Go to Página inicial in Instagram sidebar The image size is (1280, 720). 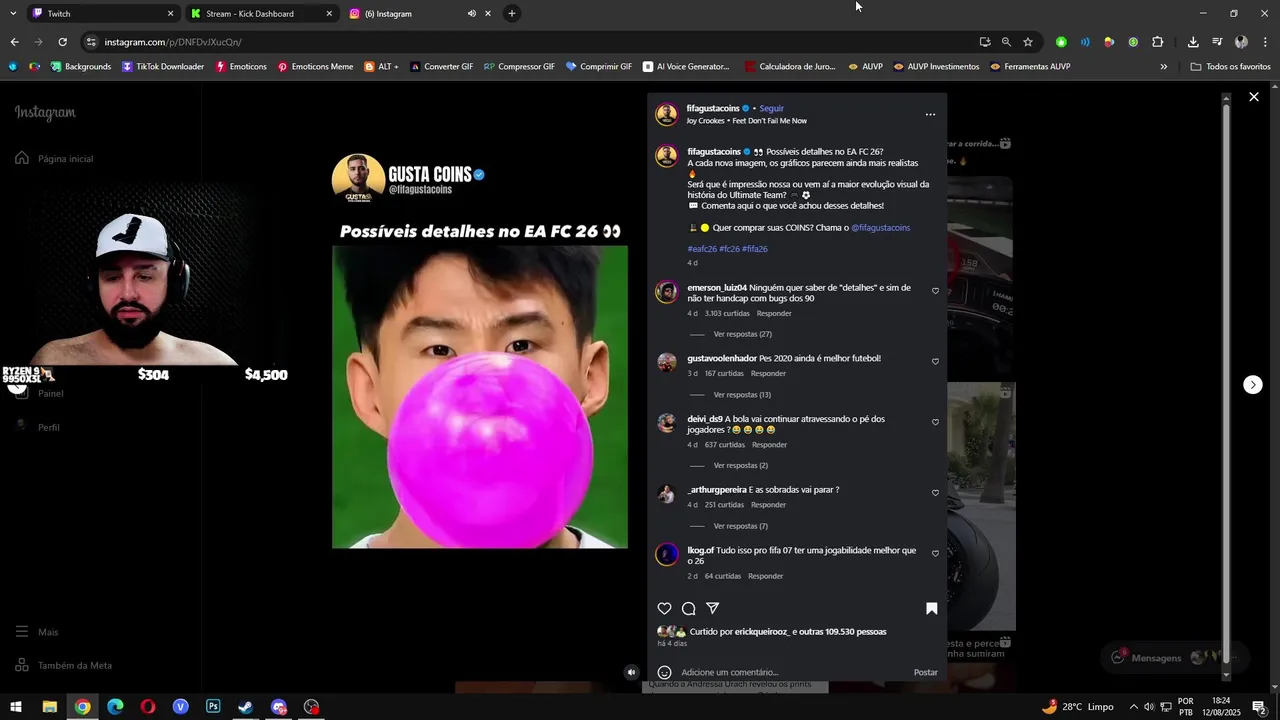point(54,158)
